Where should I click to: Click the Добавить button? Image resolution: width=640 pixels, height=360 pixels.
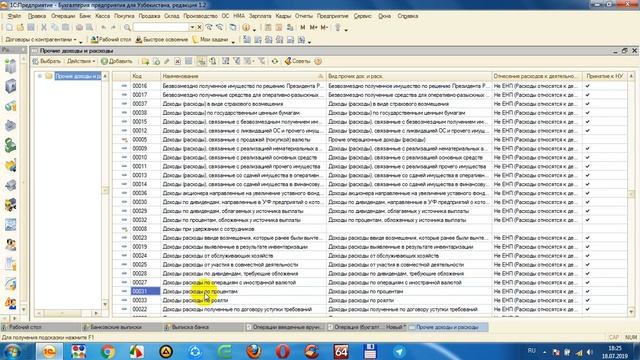pyautogui.click(x=117, y=61)
